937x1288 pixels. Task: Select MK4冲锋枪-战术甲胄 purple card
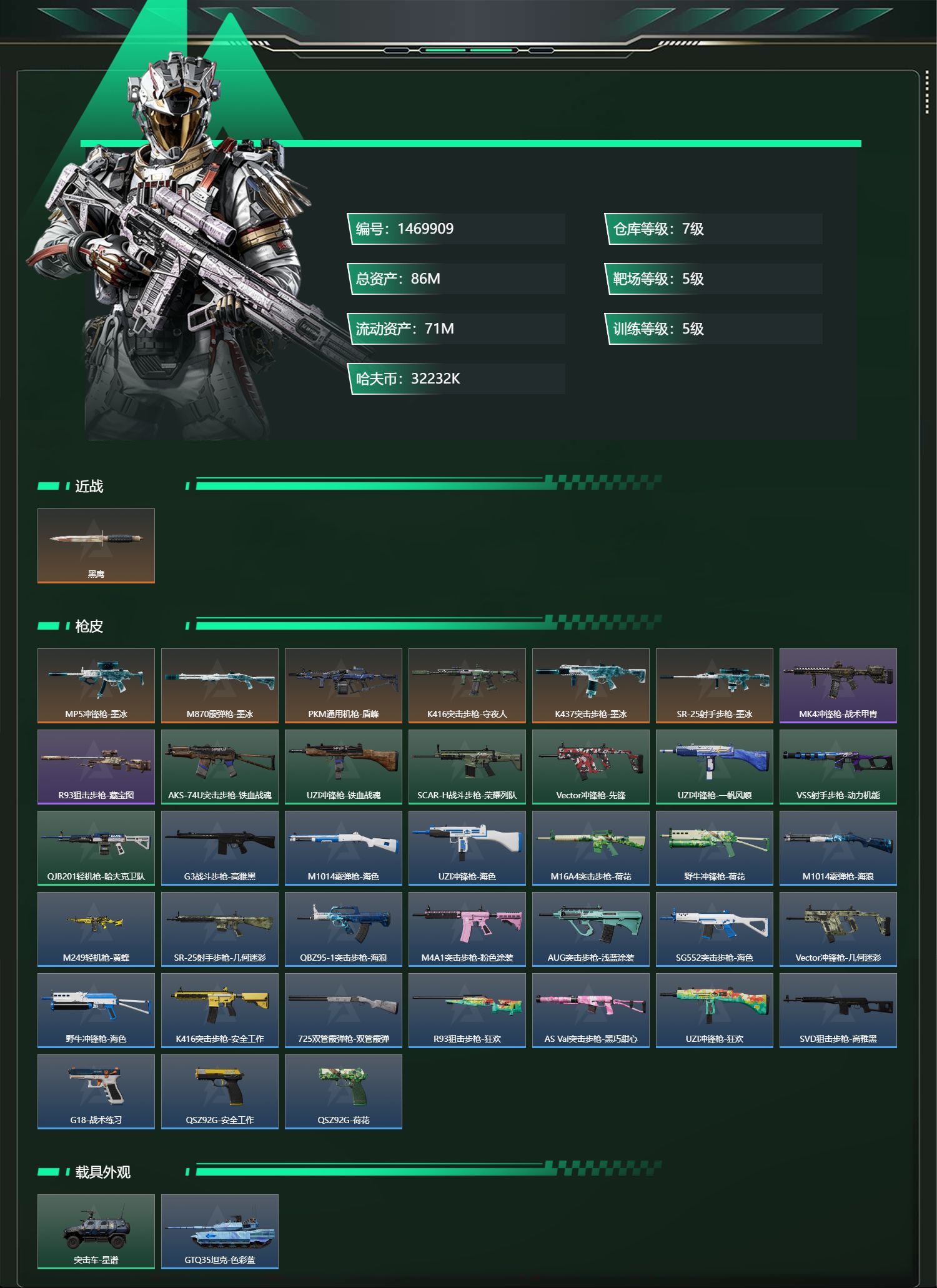click(838, 686)
